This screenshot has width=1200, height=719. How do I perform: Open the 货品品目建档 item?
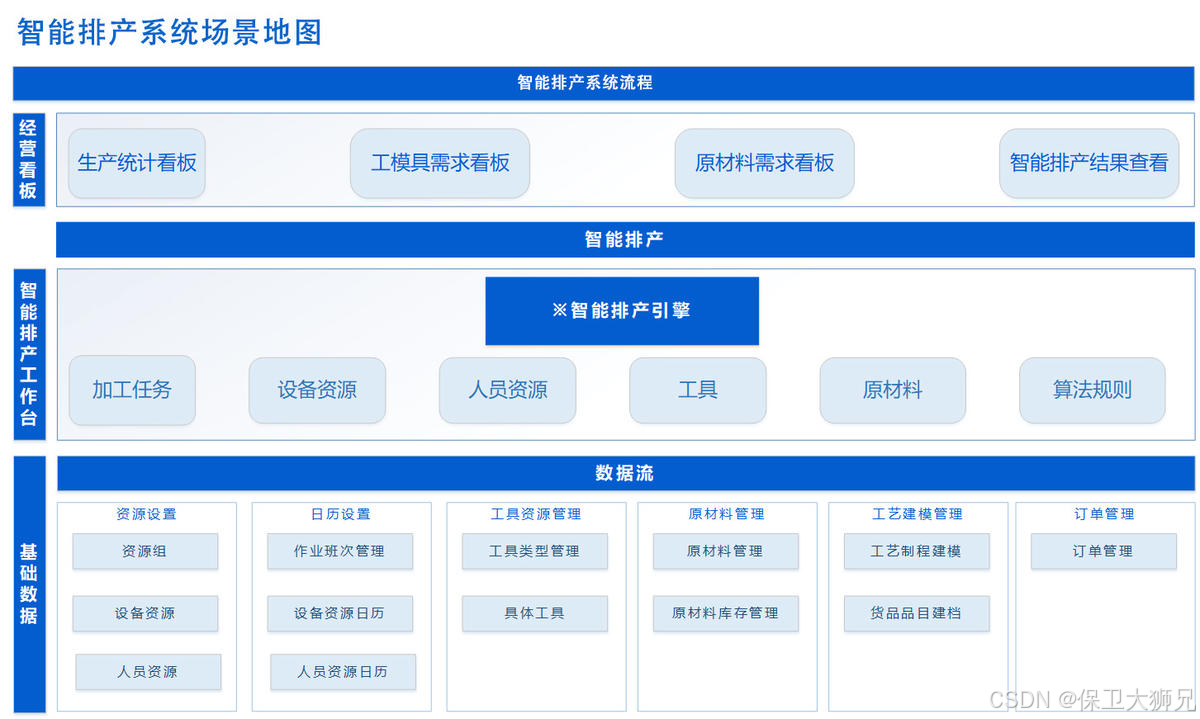pos(917,613)
